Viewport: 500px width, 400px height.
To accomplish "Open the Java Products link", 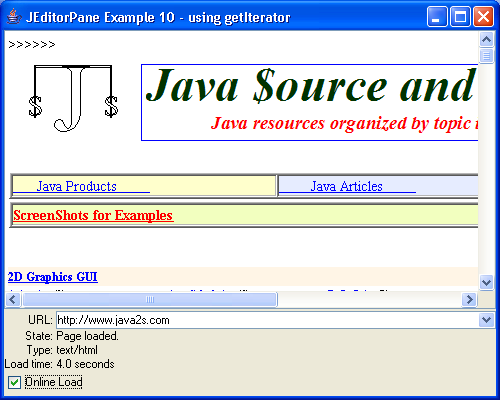I will coord(77,186).
